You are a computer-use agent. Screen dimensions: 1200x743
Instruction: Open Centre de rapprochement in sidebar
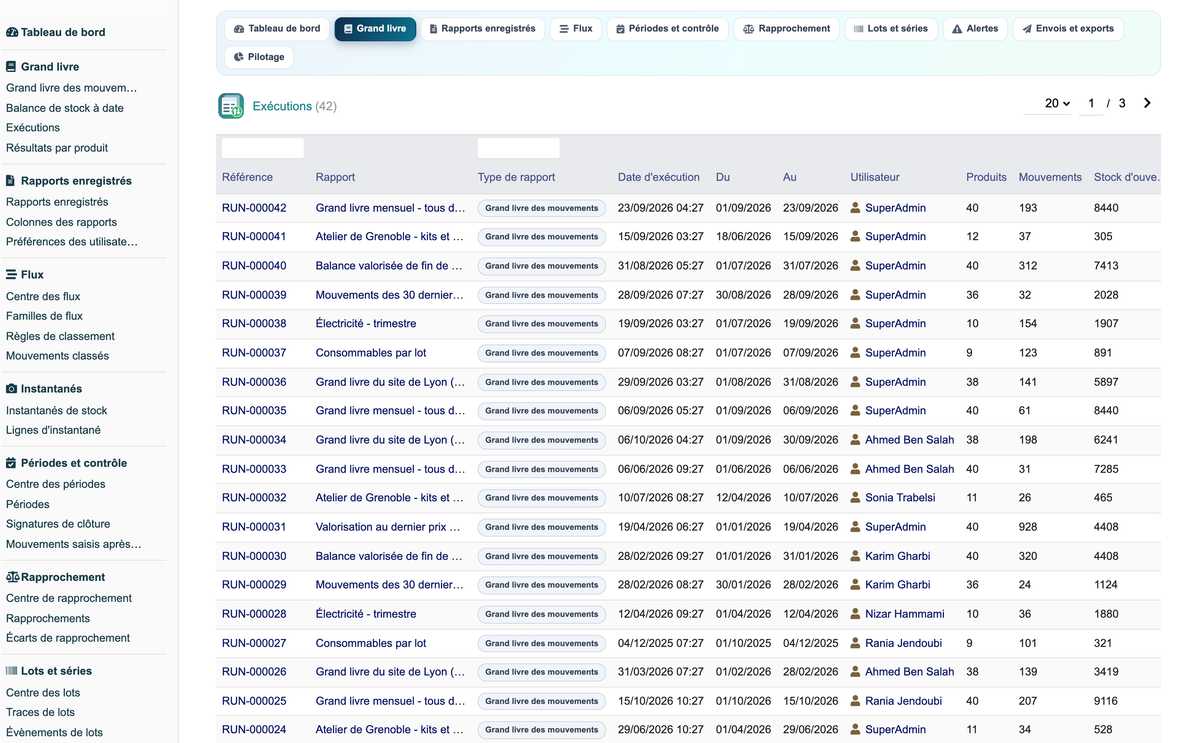(x=69, y=598)
